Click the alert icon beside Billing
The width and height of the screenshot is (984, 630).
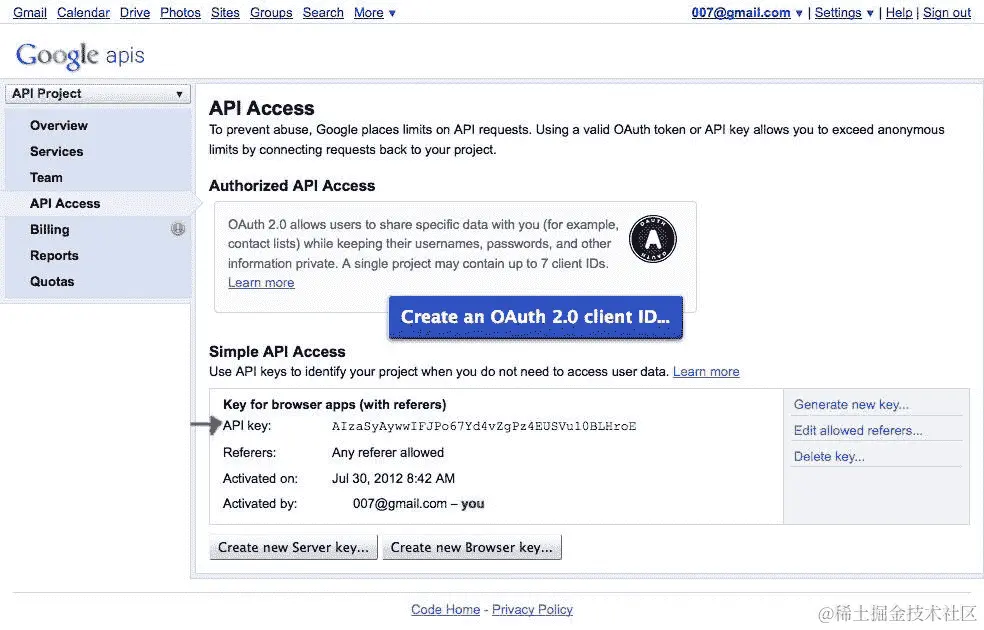[x=178, y=229]
